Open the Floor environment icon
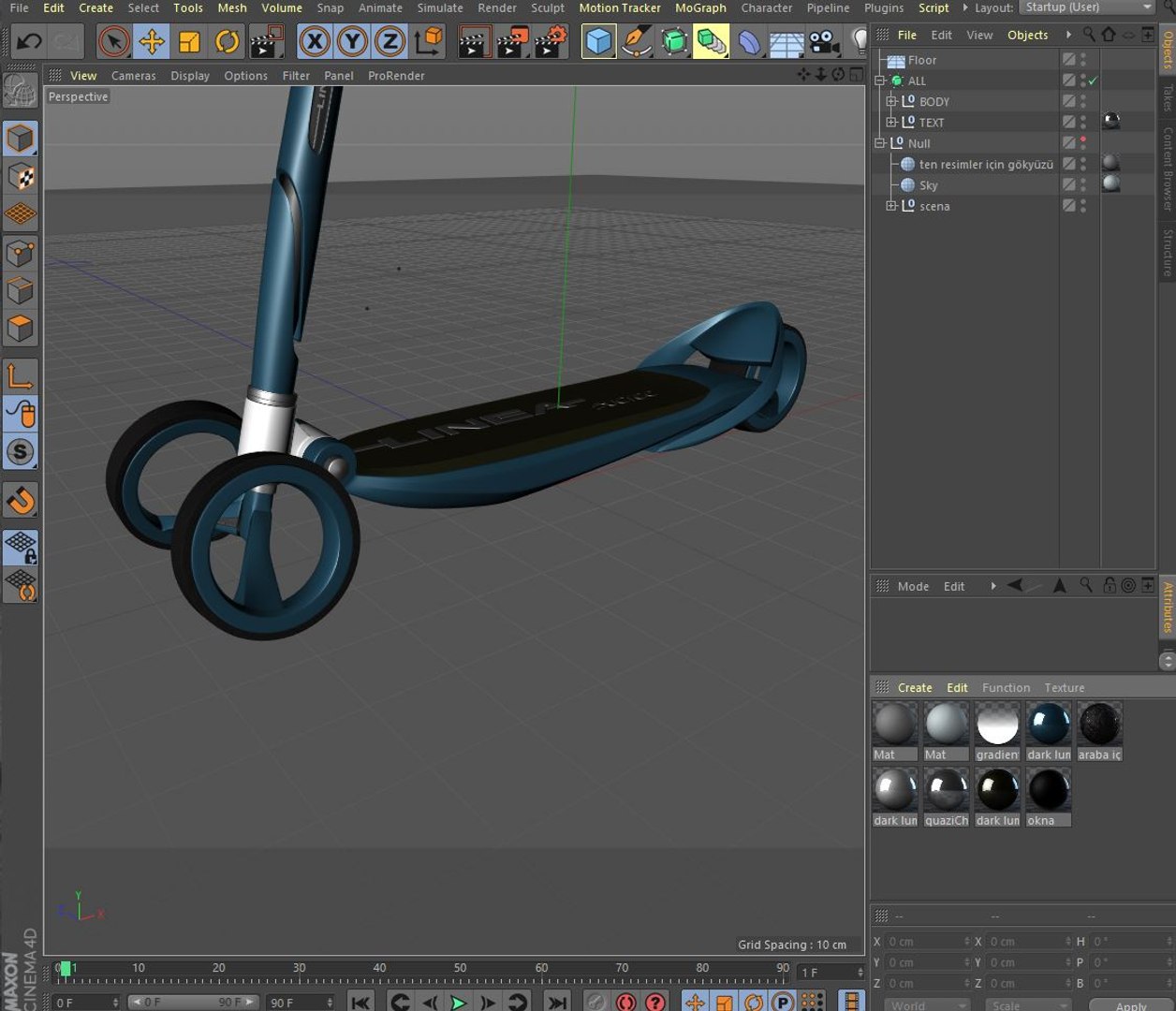The height and width of the screenshot is (1011, 1176). click(x=787, y=41)
